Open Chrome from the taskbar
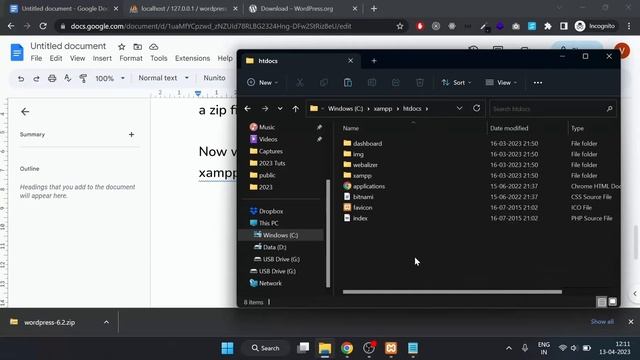Viewport: 640px width, 360px height. (347, 348)
